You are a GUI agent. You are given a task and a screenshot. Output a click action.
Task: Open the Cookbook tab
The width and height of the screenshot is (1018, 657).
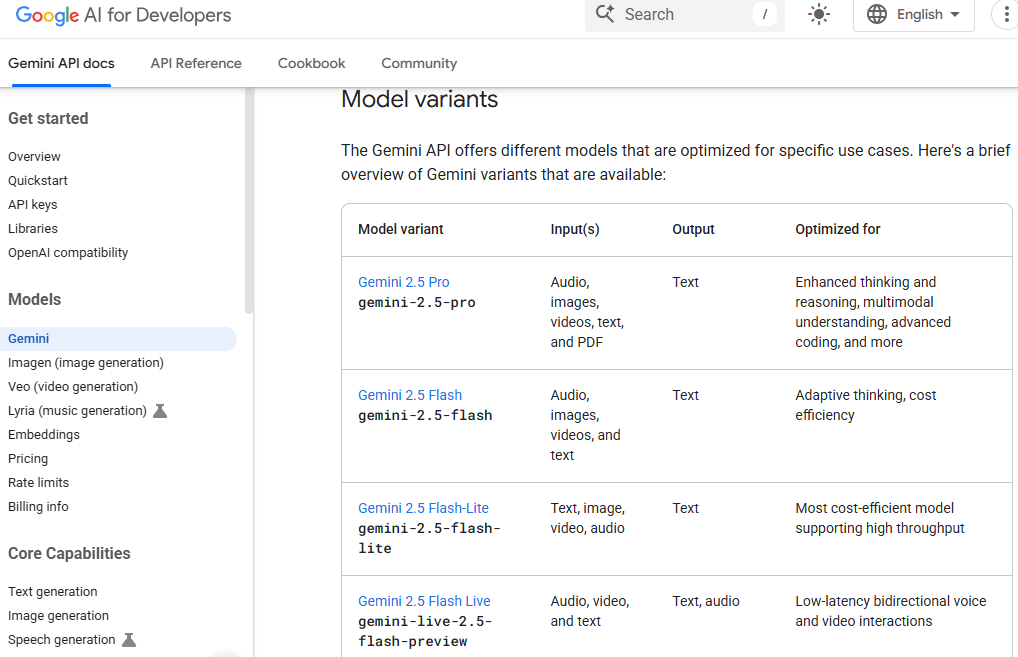tap(312, 64)
